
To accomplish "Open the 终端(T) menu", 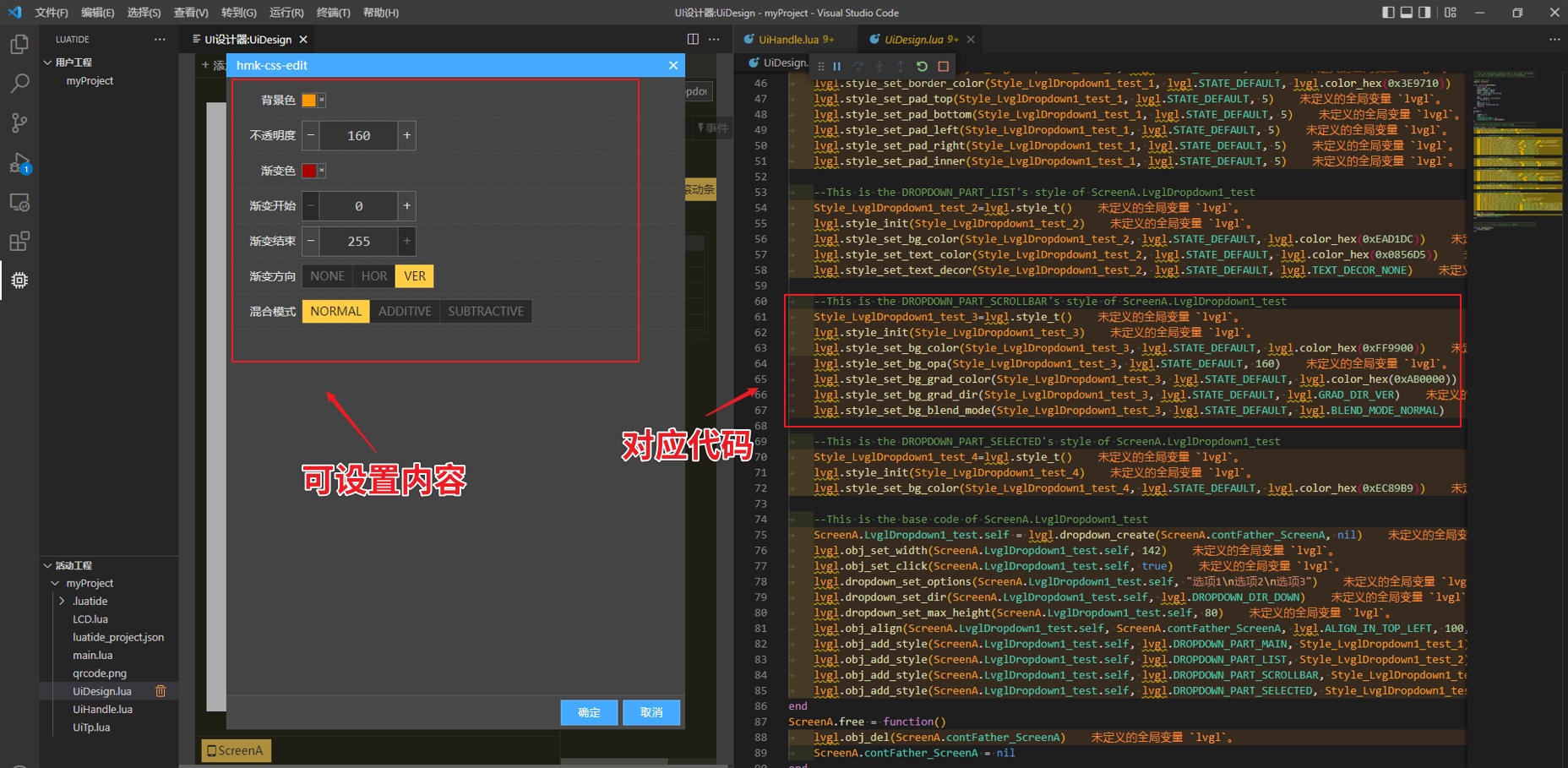I will (x=333, y=13).
